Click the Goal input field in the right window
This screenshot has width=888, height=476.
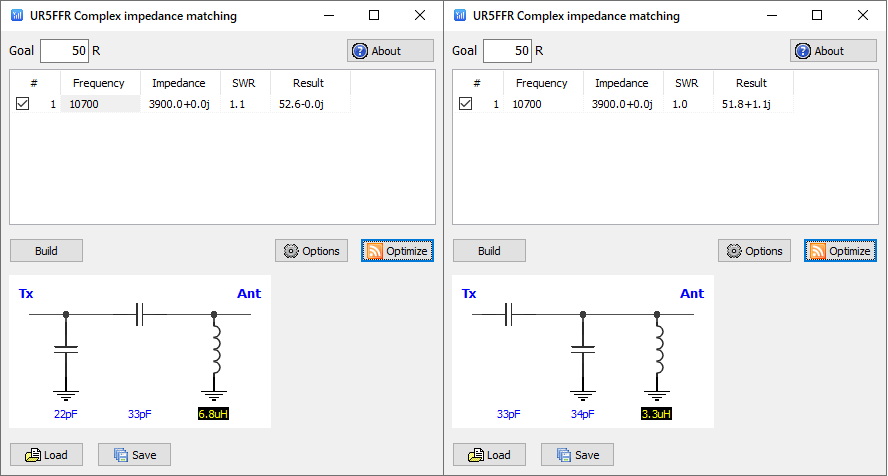[507, 51]
